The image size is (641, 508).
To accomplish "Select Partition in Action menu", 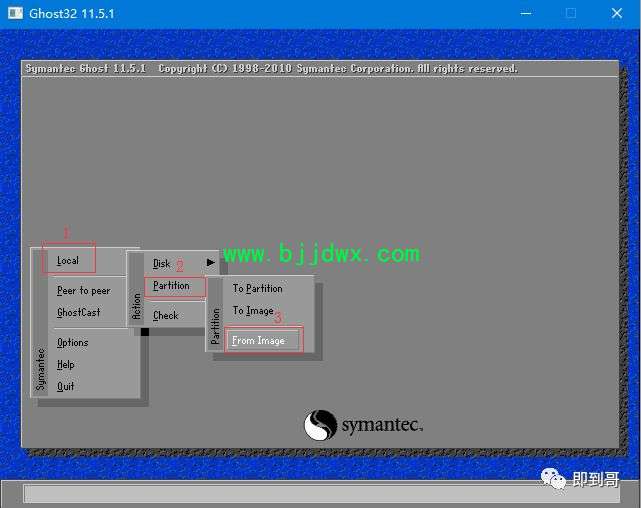I will 171,285.
